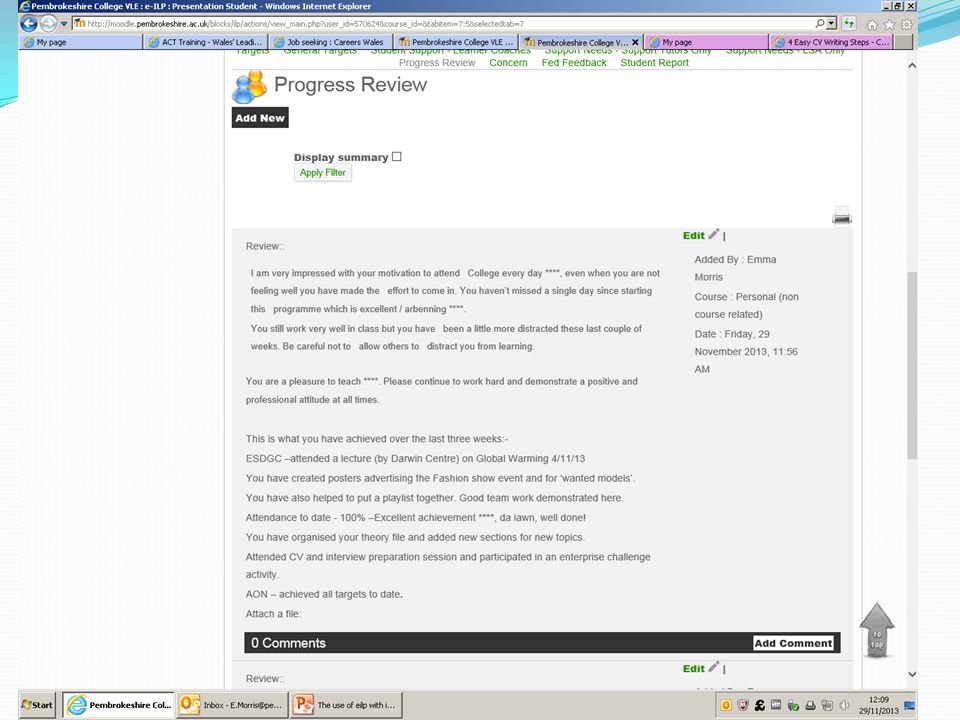Viewport: 960px width, 720px height.
Task: Open the recent pages dropdown arrow
Action: 64,24
